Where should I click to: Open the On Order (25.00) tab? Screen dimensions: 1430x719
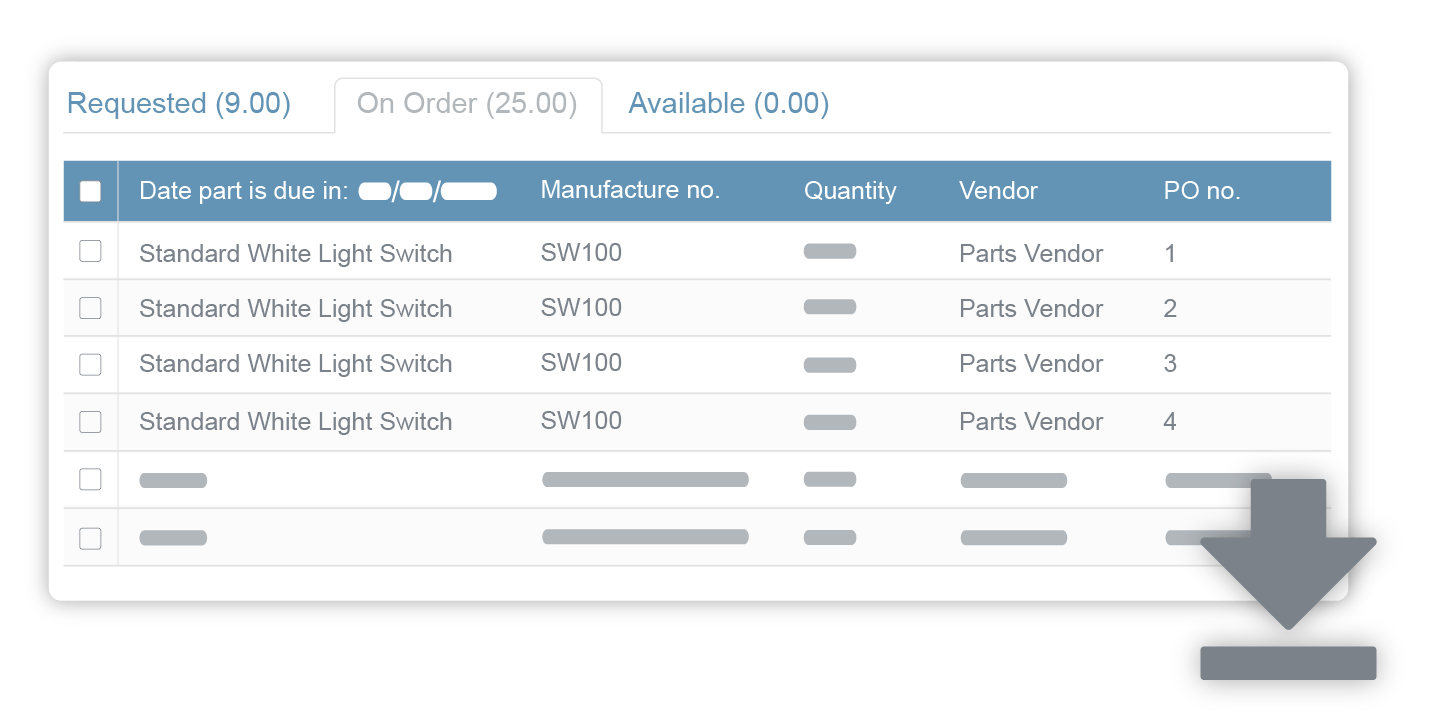click(x=467, y=104)
